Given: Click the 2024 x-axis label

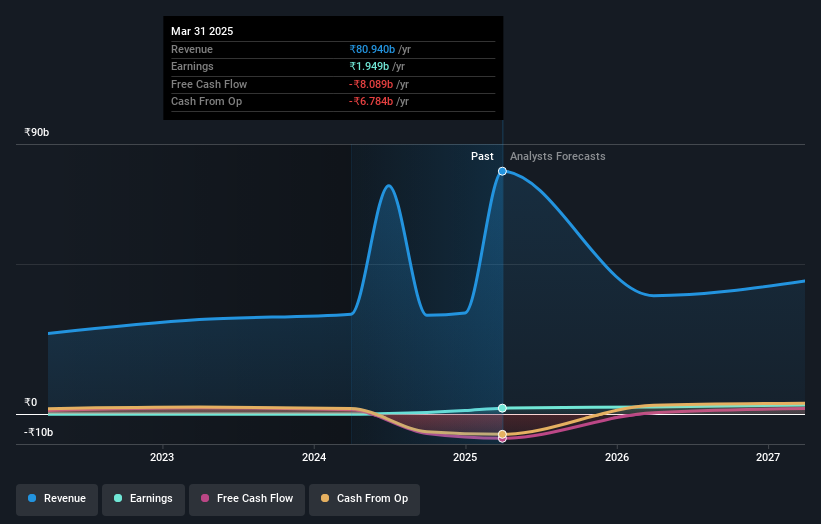Looking at the screenshot, I should [314, 457].
